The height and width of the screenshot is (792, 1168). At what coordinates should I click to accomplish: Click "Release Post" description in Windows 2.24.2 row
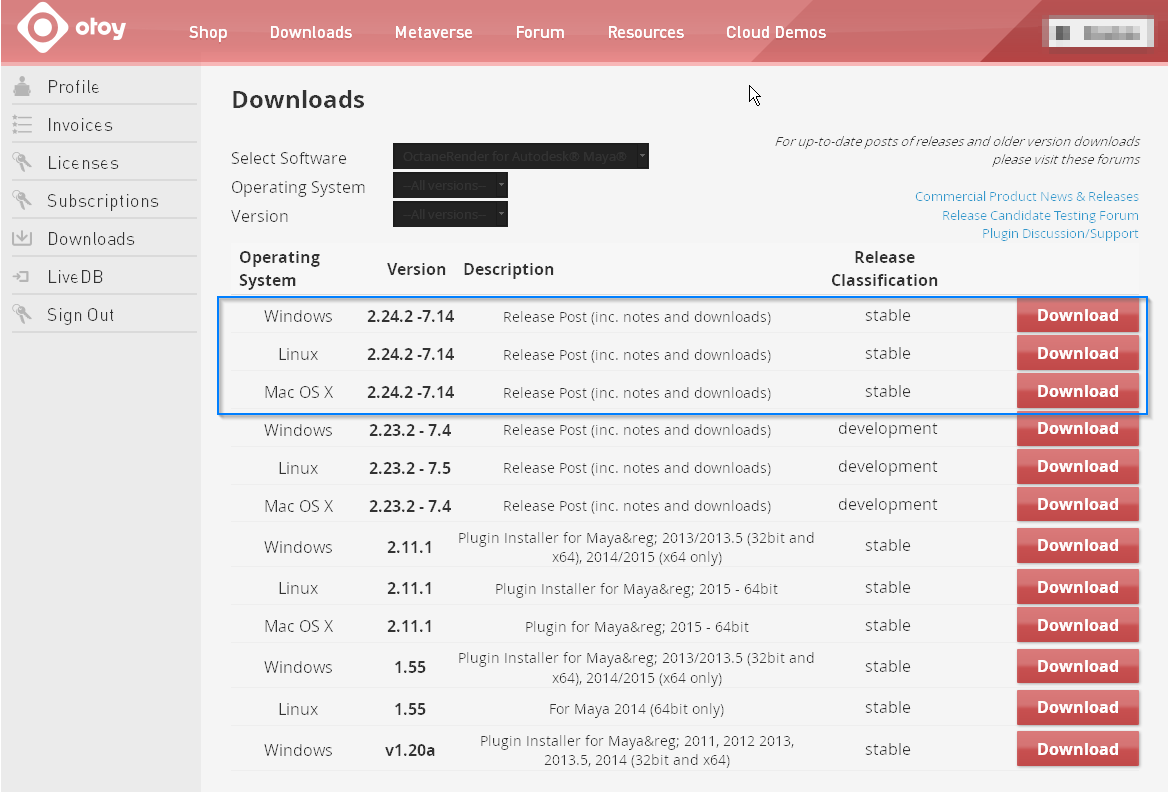(637, 317)
